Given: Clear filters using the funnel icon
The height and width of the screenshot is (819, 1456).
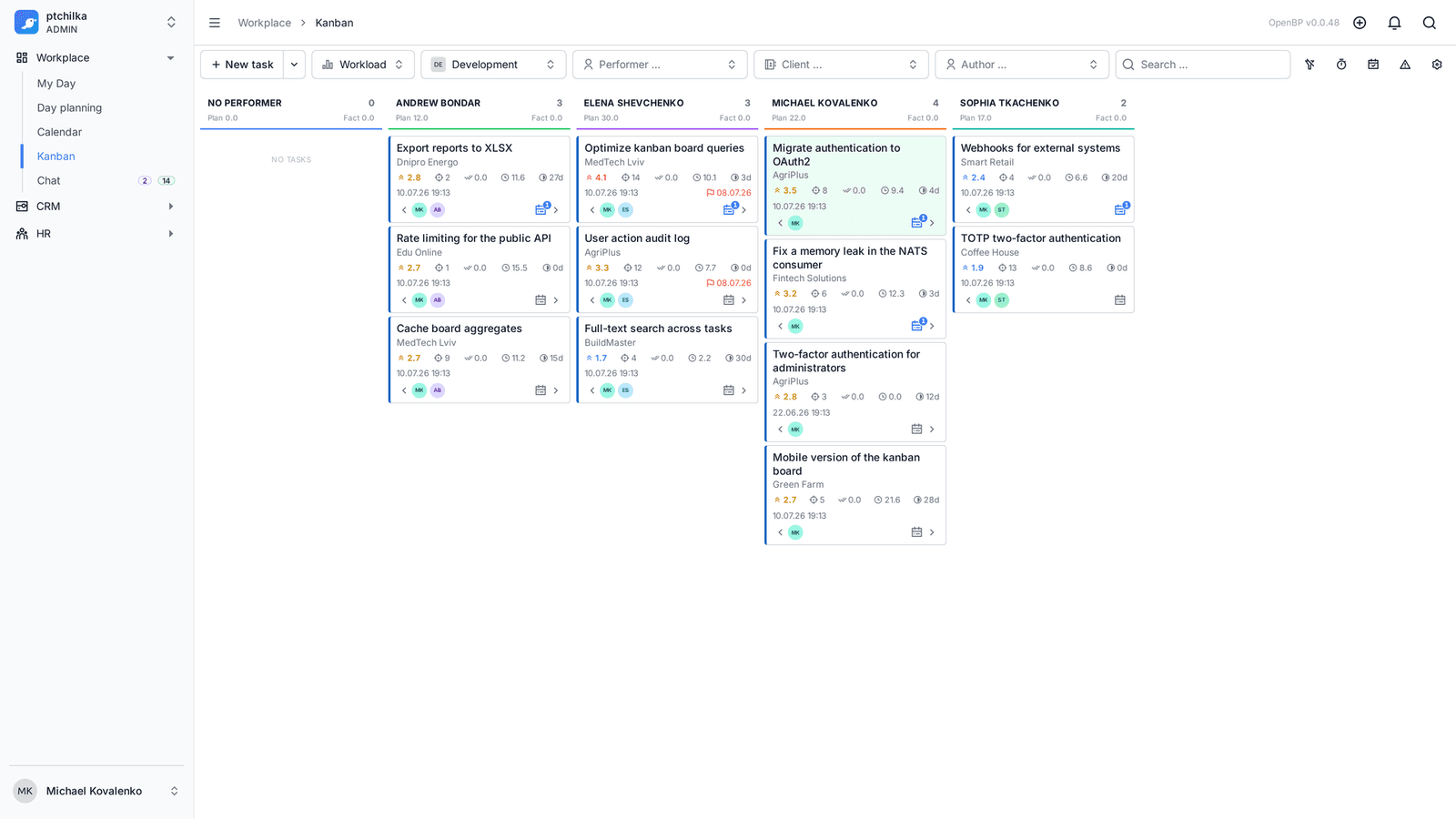Looking at the screenshot, I should point(1309,65).
